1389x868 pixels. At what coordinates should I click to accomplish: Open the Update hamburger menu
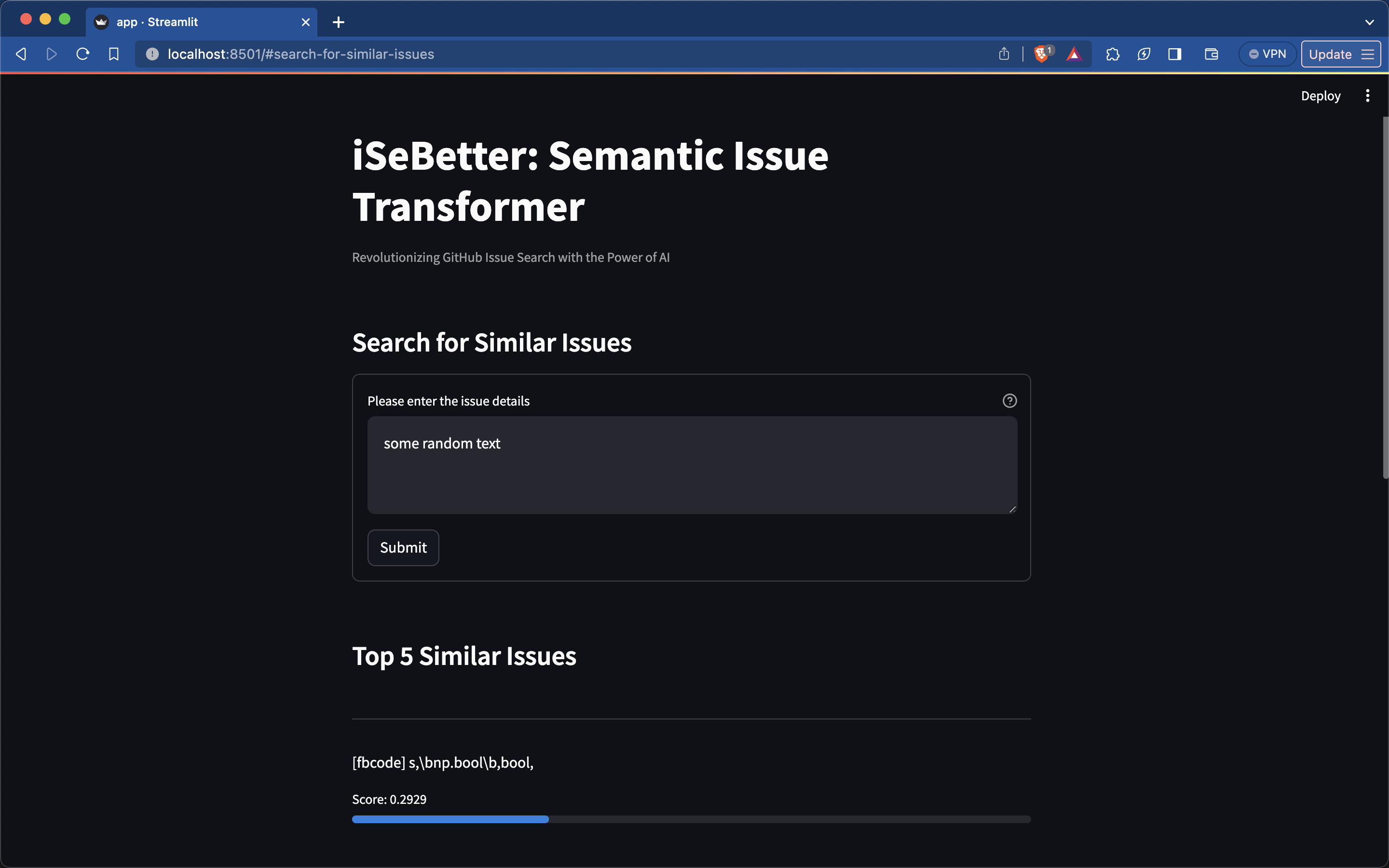point(1340,54)
